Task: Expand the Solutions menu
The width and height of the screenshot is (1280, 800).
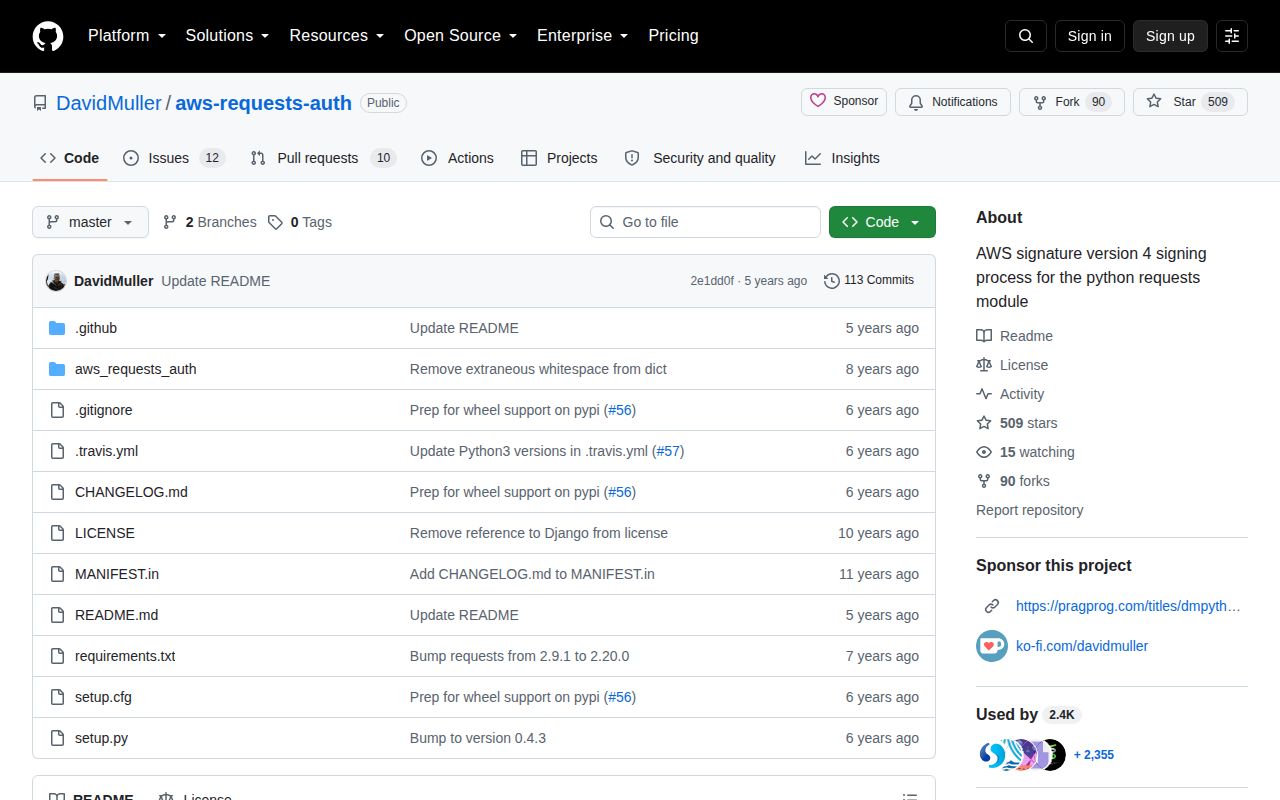Action: pyautogui.click(x=227, y=36)
